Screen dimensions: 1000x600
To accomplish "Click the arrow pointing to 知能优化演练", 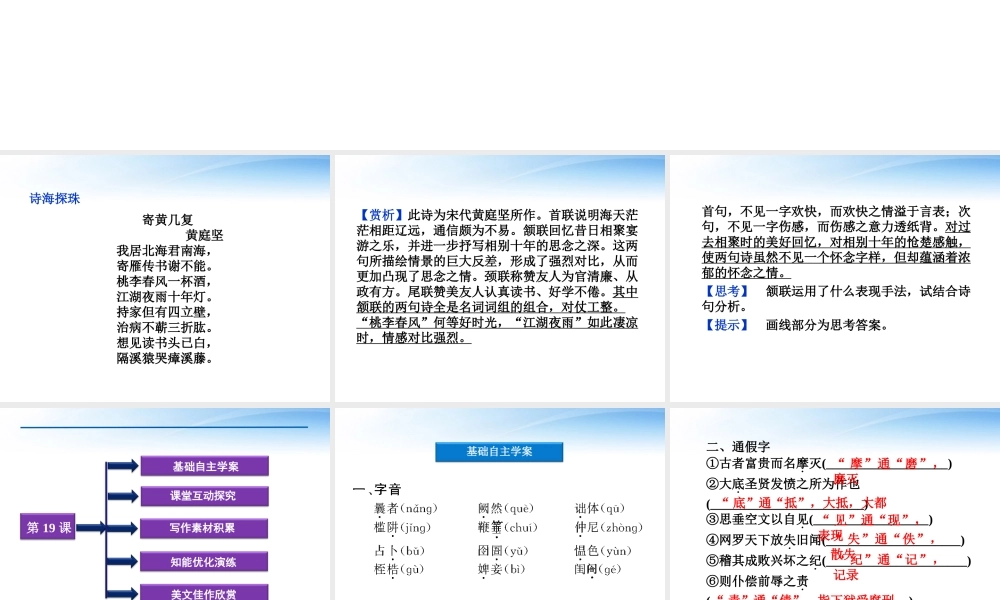I will point(122,562).
